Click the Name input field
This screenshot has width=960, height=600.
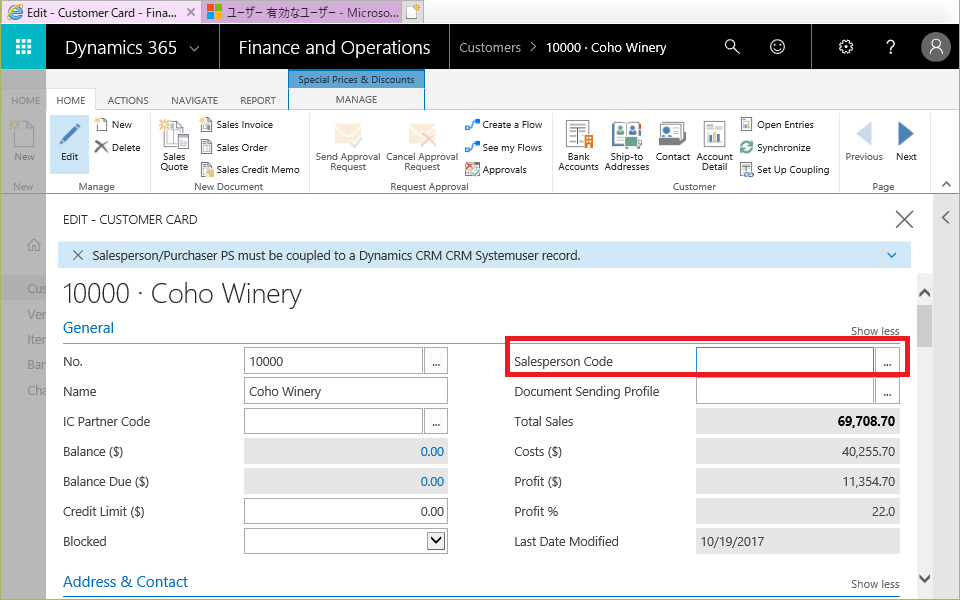click(345, 391)
